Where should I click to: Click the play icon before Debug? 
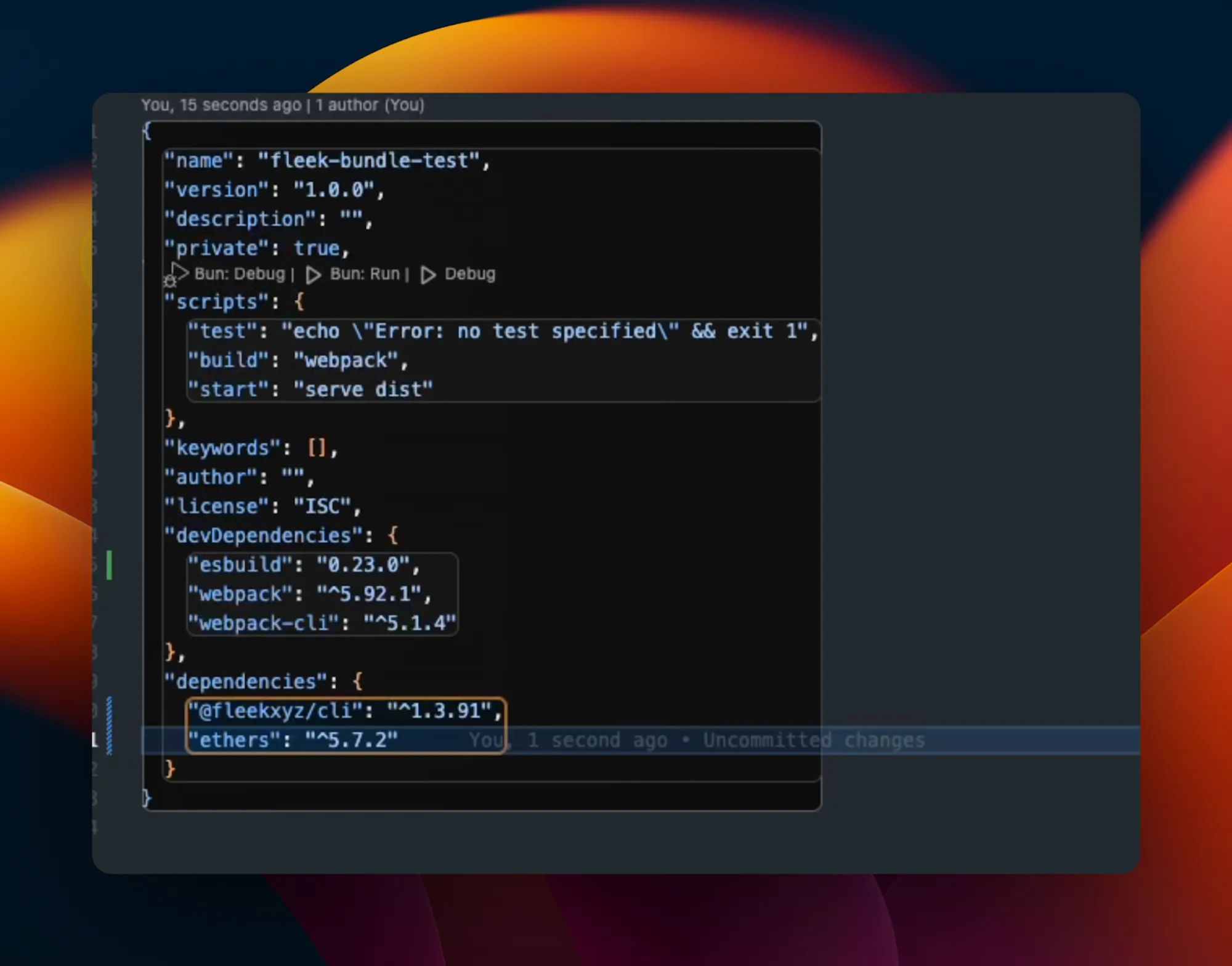428,275
